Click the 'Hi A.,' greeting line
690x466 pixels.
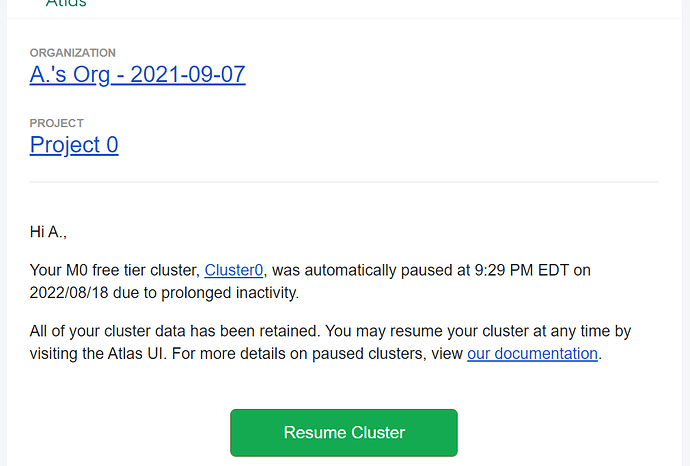pyautogui.click(x=49, y=232)
